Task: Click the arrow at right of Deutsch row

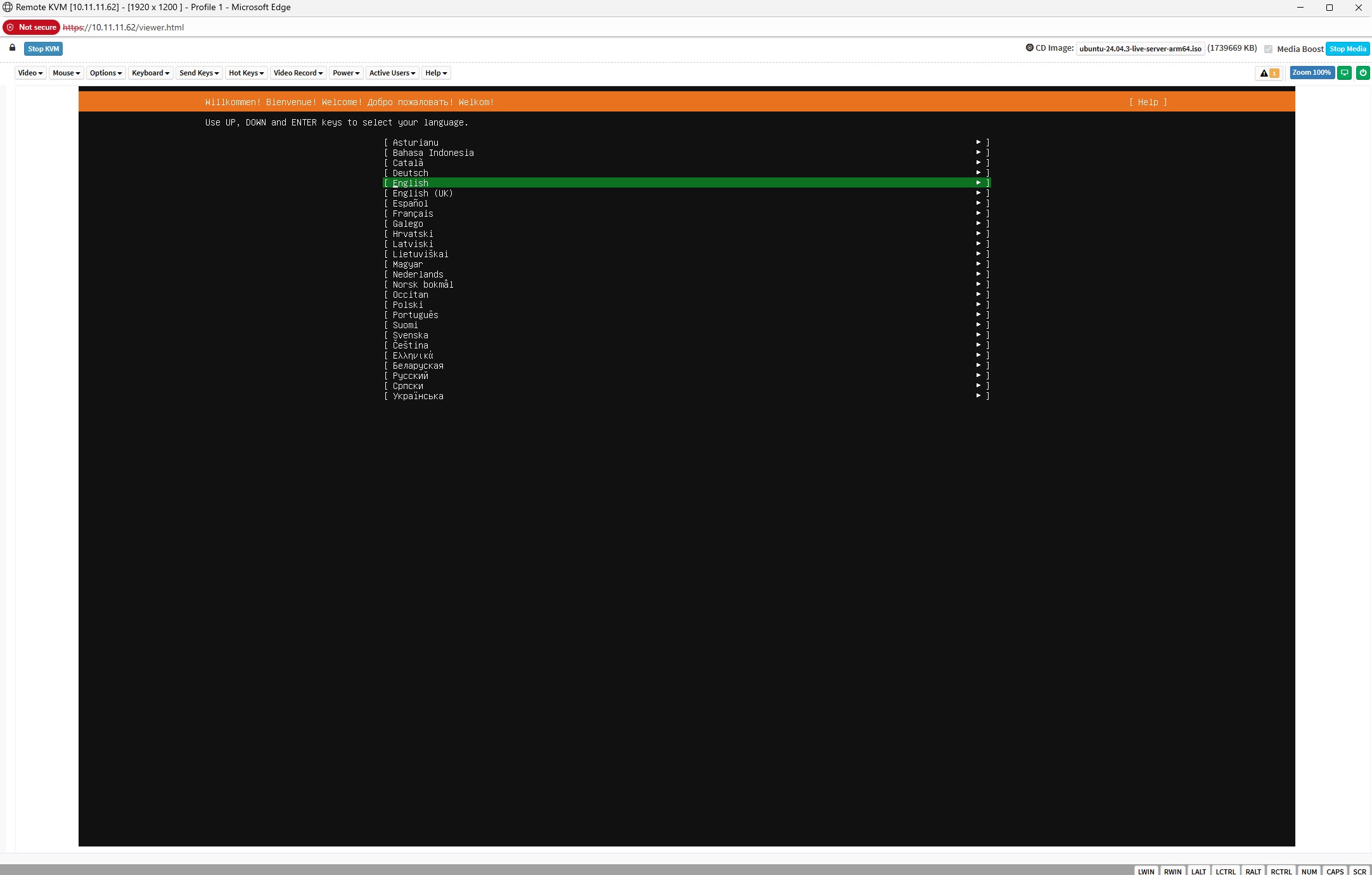Action: pyautogui.click(x=978, y=173)
